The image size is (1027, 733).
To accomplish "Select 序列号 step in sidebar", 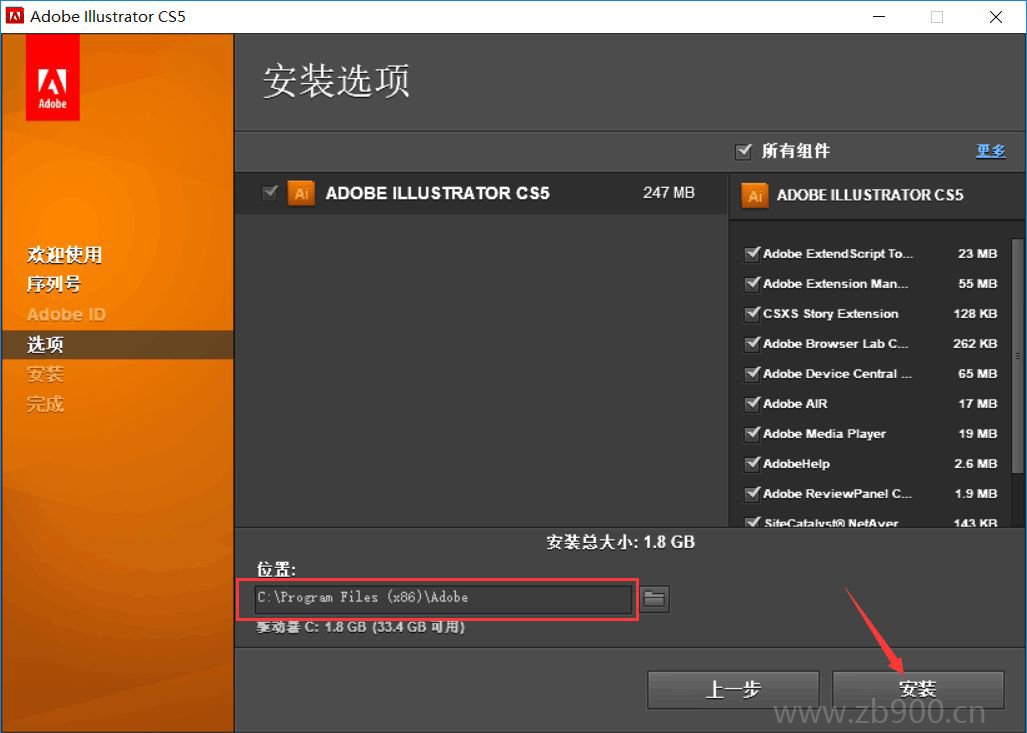I will point(54,284).
